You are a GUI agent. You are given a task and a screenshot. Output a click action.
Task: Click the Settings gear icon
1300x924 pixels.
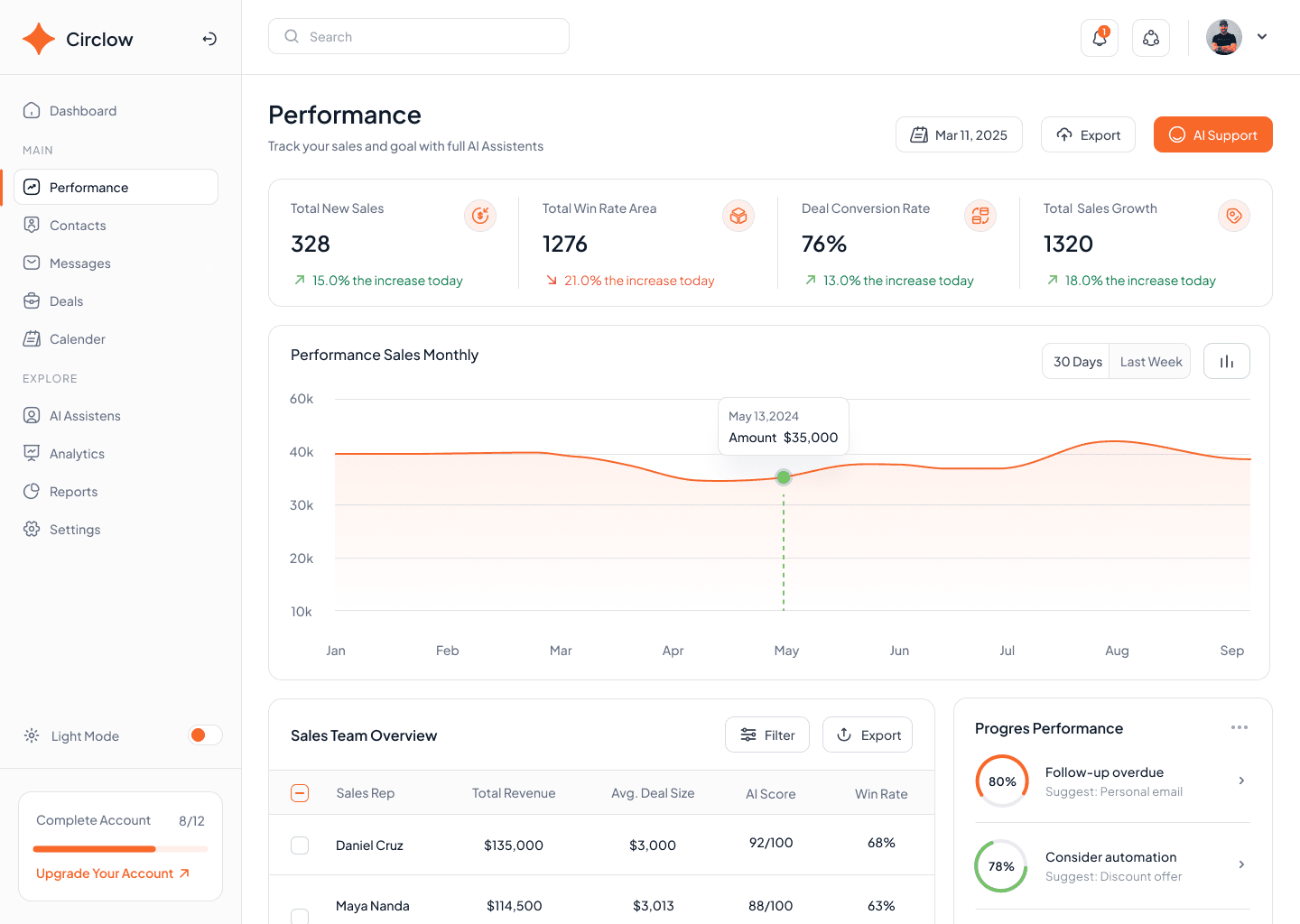pyautogui.click(x=32, y=529)
